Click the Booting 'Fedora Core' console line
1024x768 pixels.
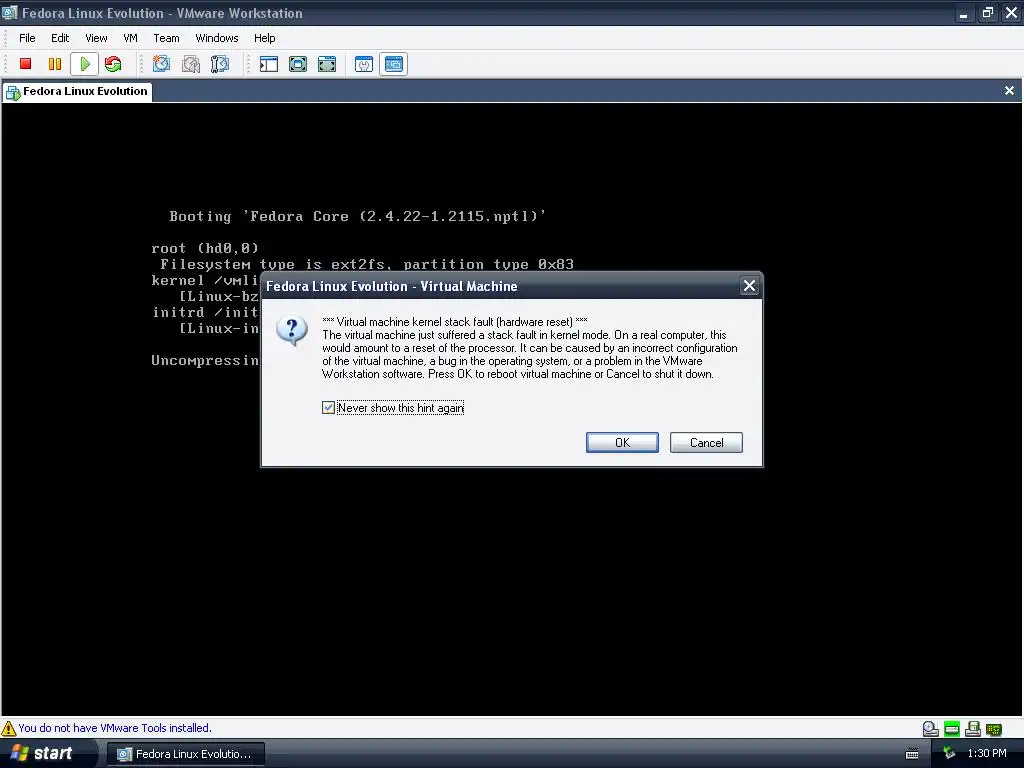pos(357,216)
